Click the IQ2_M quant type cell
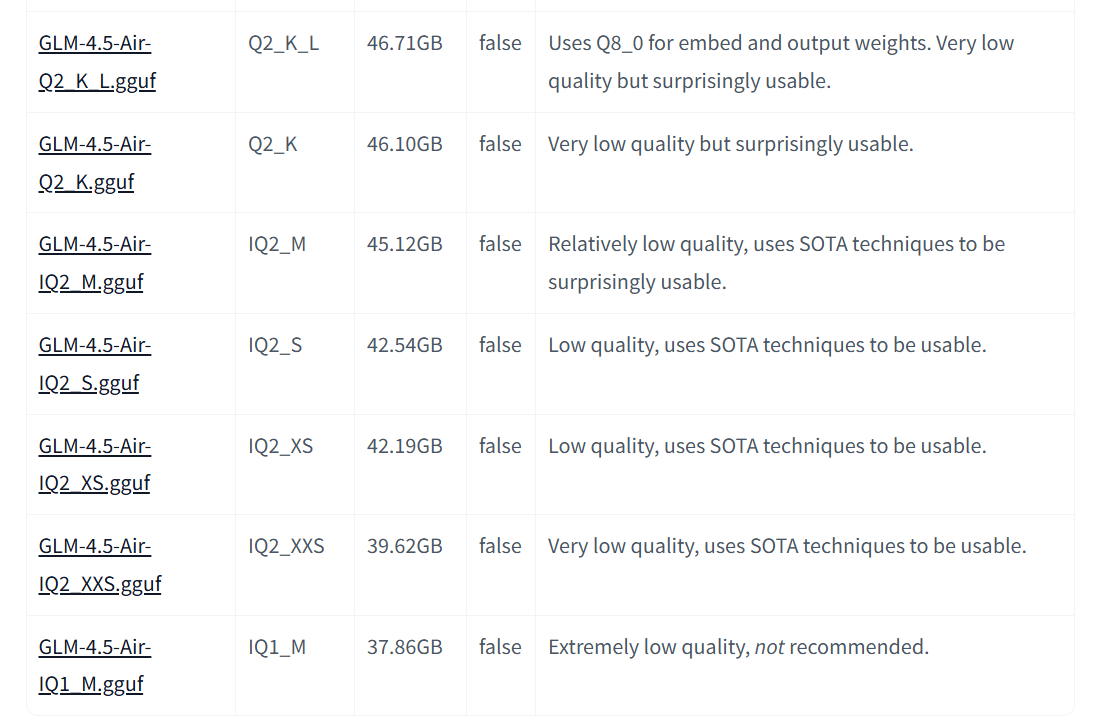1094x721 pixels. coord(277,244)
